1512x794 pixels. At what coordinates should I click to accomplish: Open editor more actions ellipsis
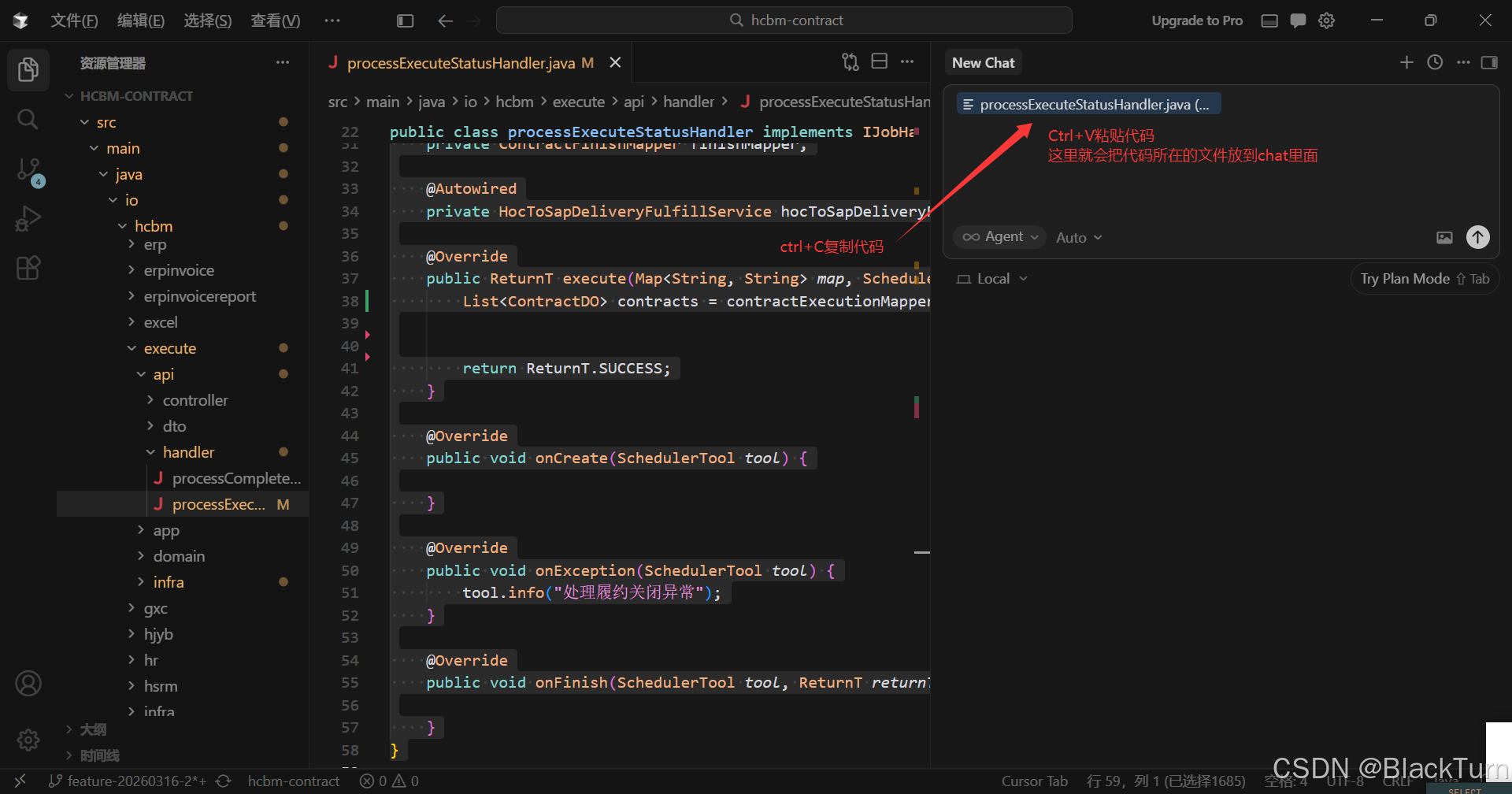coord(907,61)
